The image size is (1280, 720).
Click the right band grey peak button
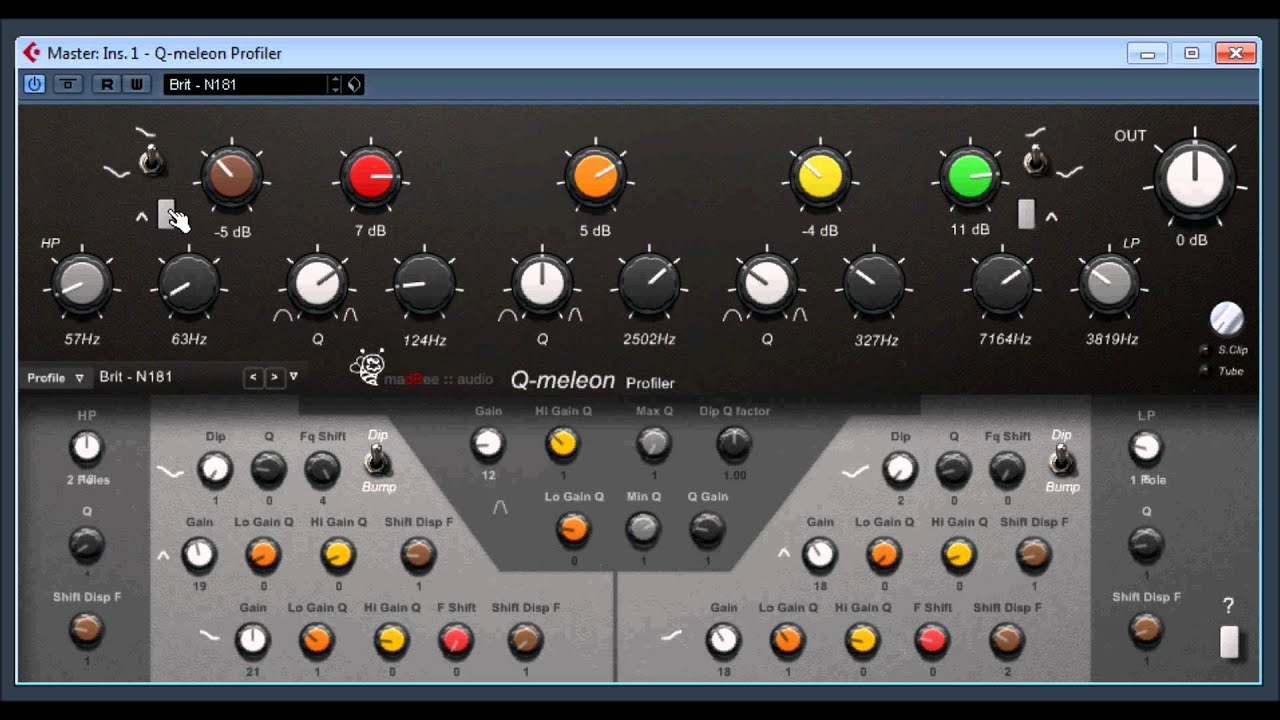pyautogui.click(x=1026, y=214)
